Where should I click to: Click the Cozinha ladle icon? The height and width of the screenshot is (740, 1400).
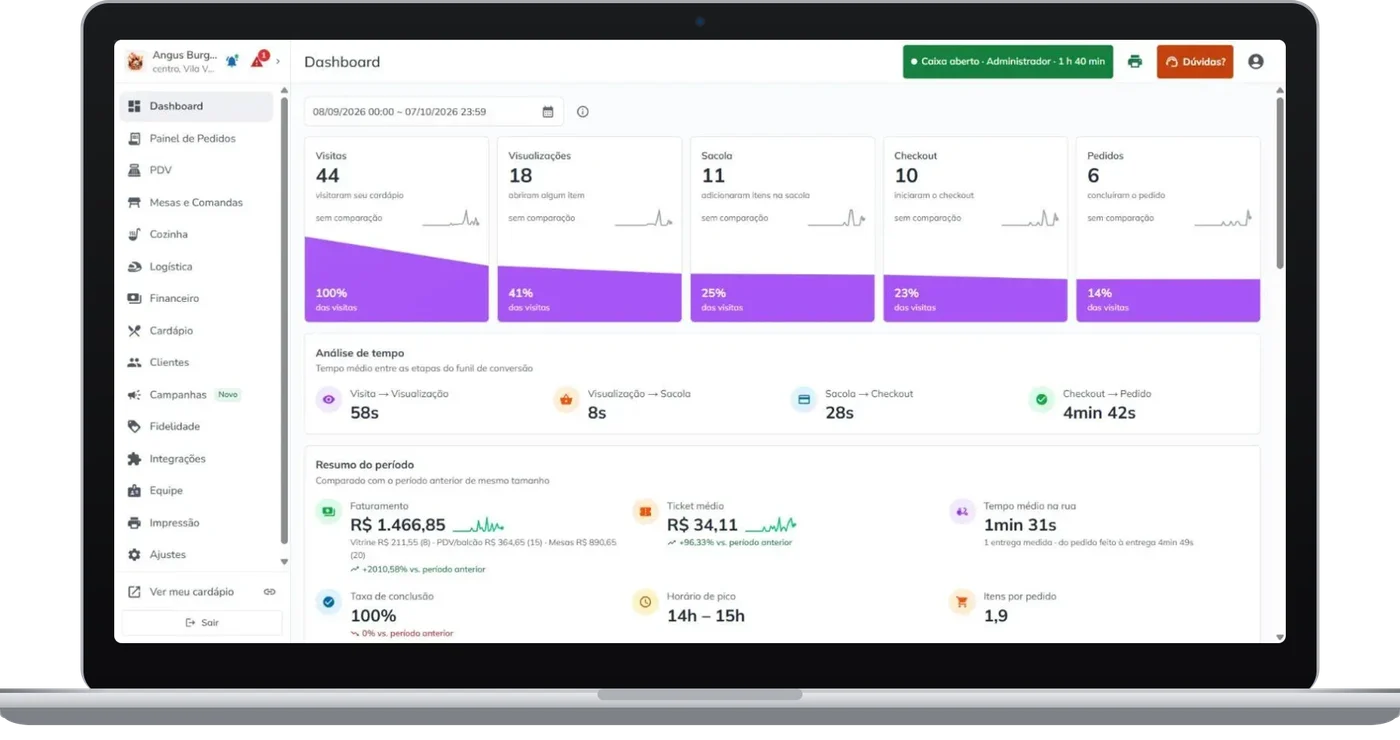pos(134,234)
